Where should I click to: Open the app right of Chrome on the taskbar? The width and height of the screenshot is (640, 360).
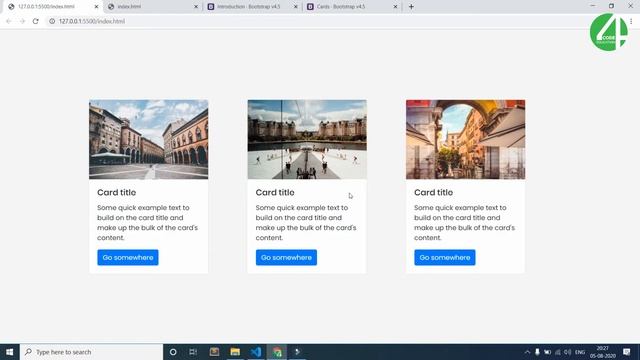(298, 352)
